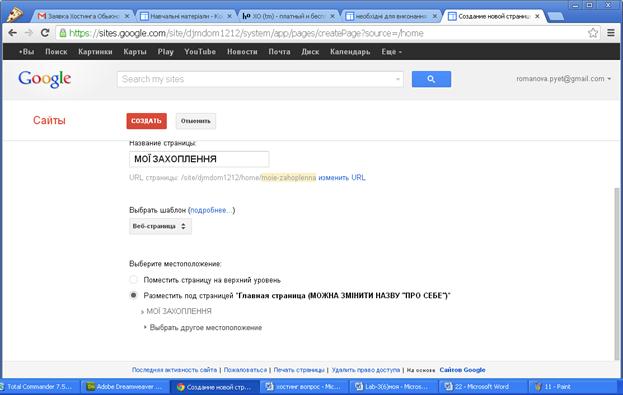Viewport: 623px width, 395px height.
Task: Open the Lab-3(6) Word document in taskbar
Action: (393, 387)
